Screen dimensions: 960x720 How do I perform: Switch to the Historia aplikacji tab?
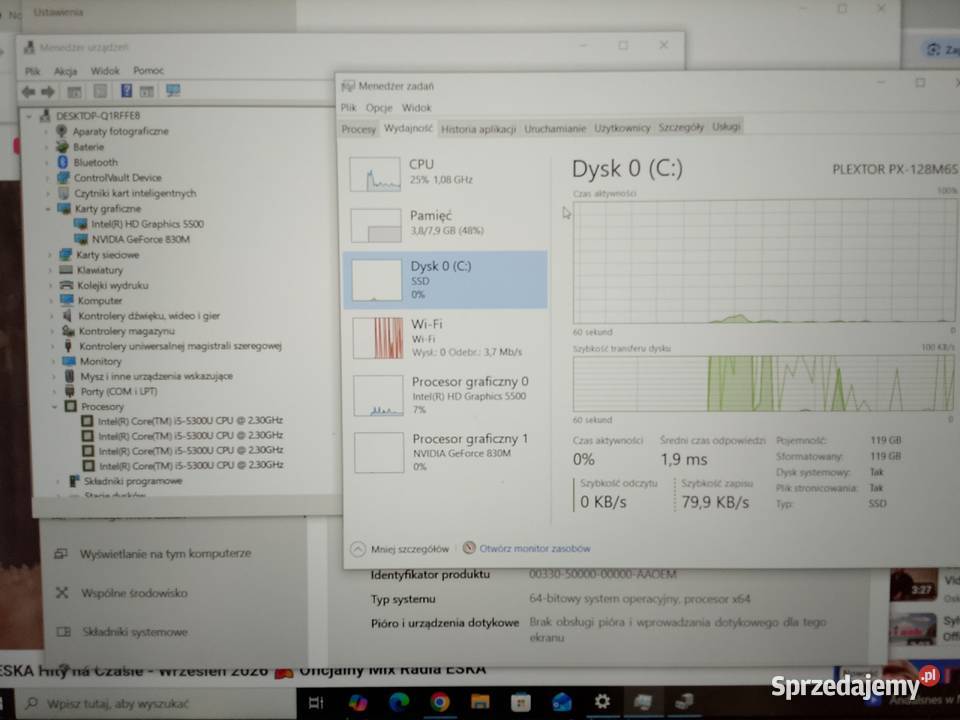click(x=478, y=129)
